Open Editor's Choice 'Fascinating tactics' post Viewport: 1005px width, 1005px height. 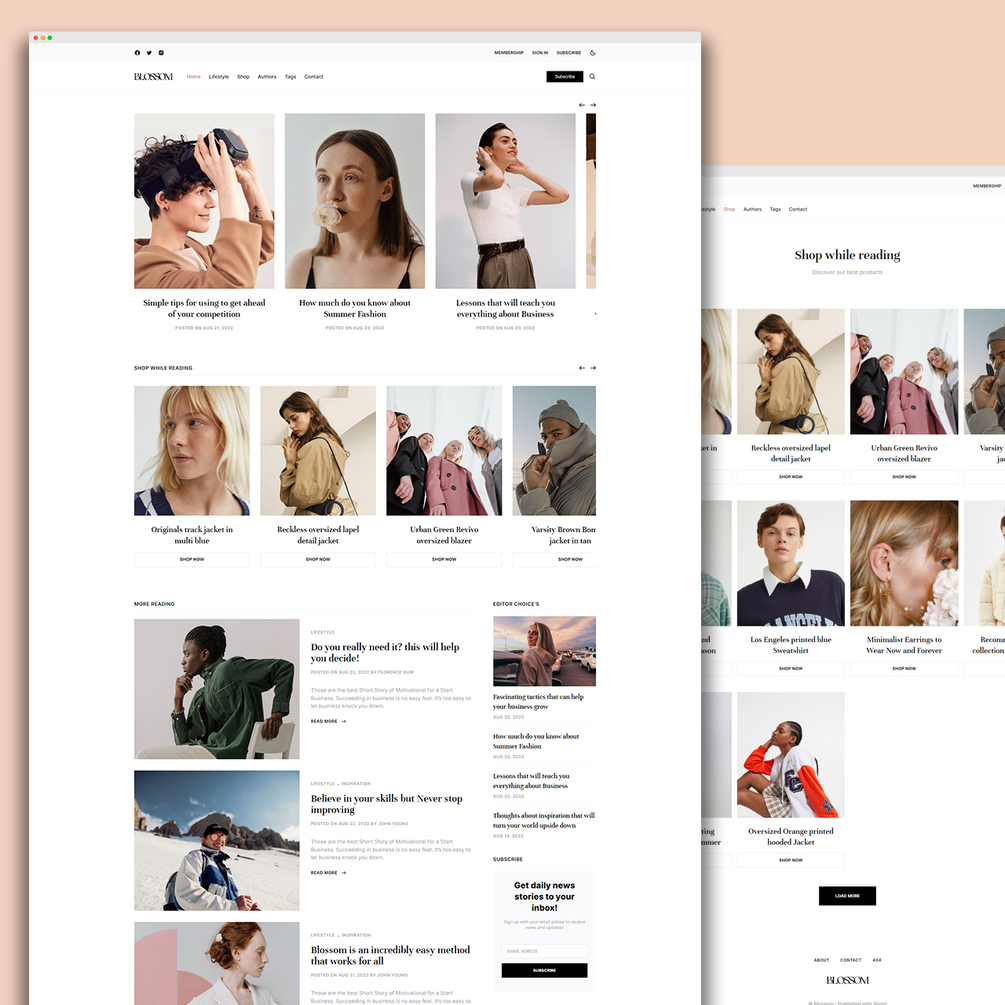pyautogui.click(x=538, y=701)
